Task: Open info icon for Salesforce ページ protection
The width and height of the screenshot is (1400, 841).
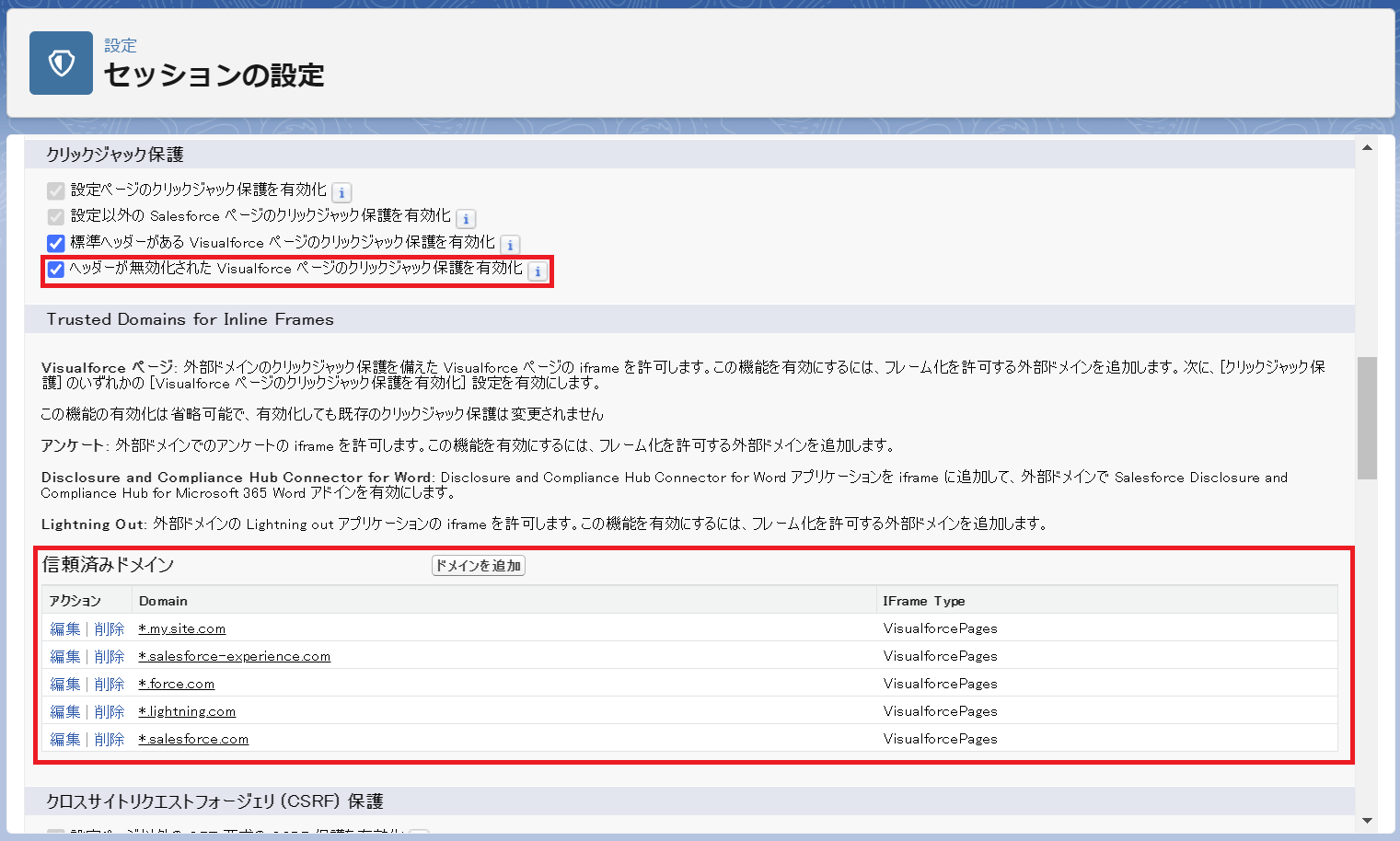Action: point(466,219)
